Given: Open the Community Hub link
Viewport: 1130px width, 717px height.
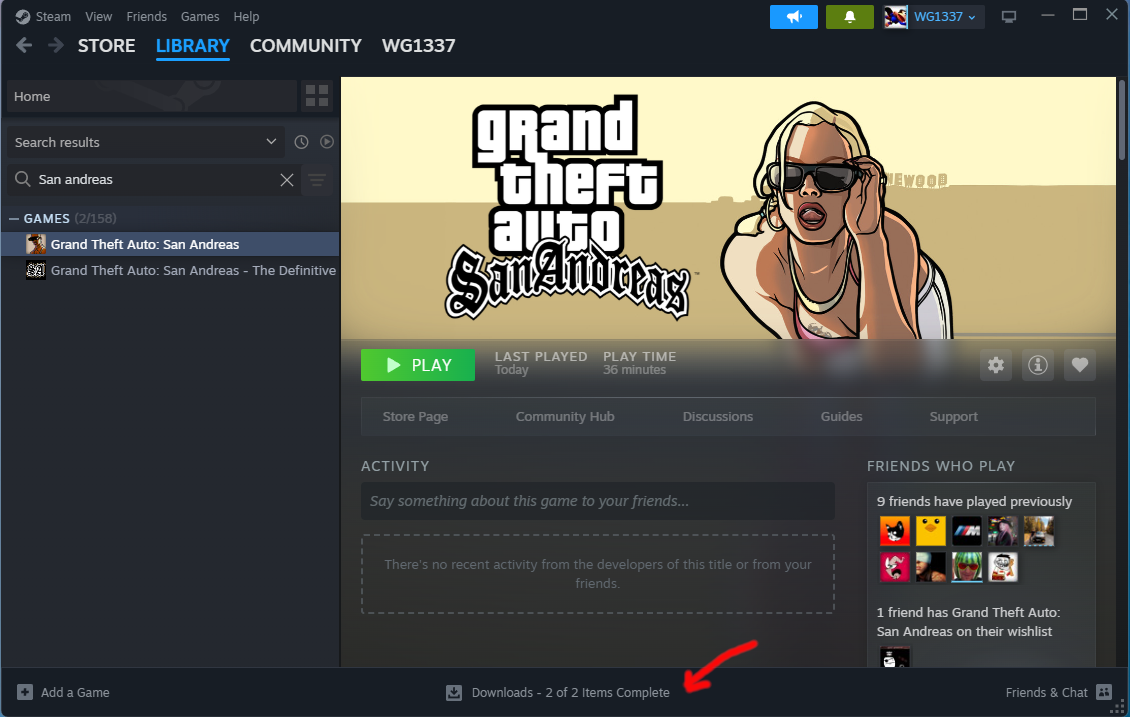Looking at the screenshot, I should click(565, 417).
